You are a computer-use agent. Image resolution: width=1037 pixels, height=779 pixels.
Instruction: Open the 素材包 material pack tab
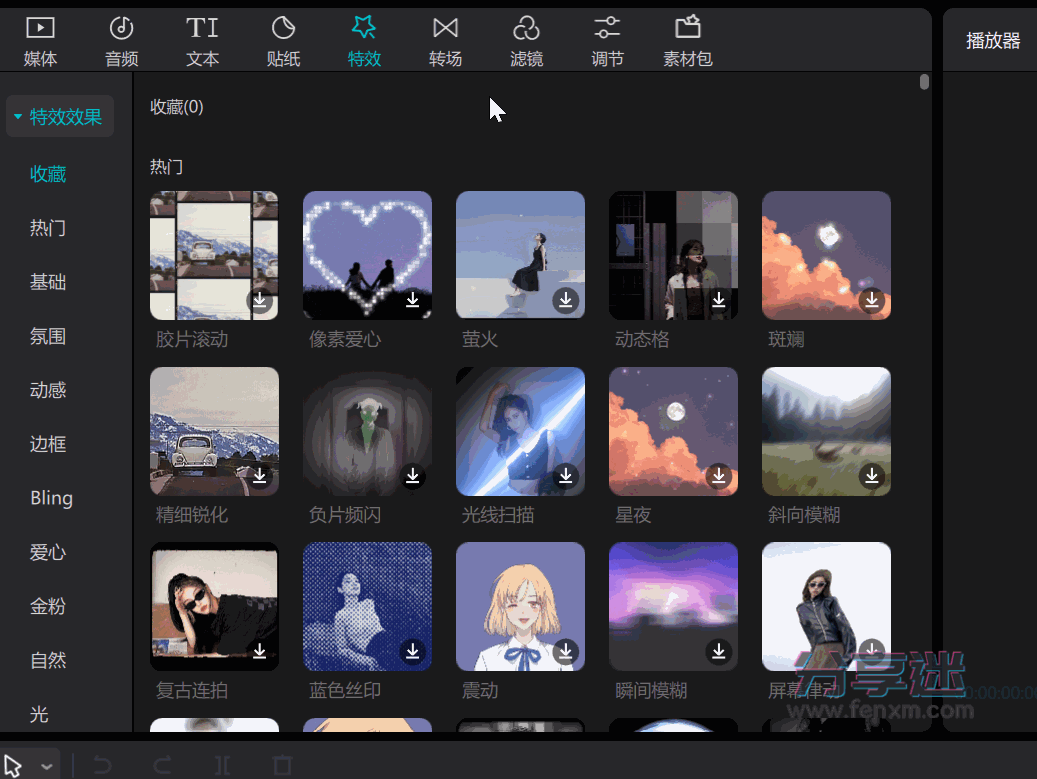coord(687,40)
